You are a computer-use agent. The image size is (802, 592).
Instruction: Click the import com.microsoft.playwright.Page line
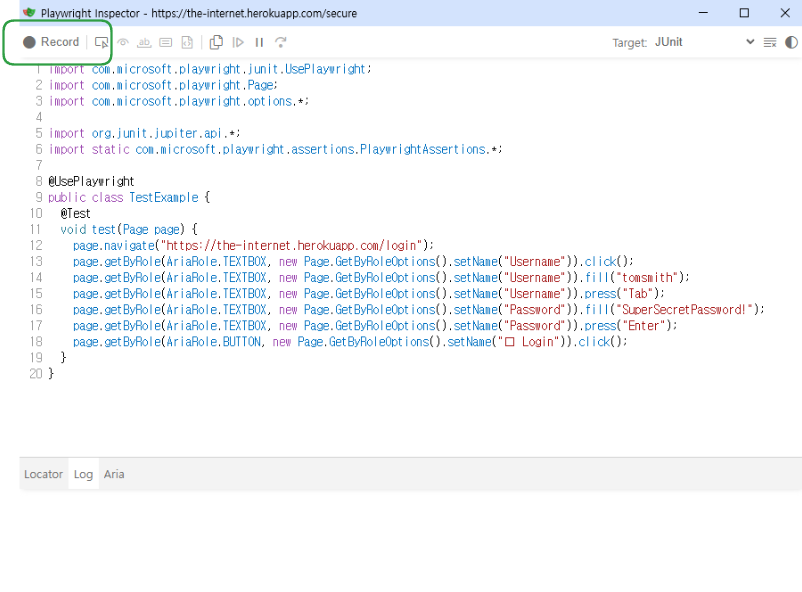[163, 85]
